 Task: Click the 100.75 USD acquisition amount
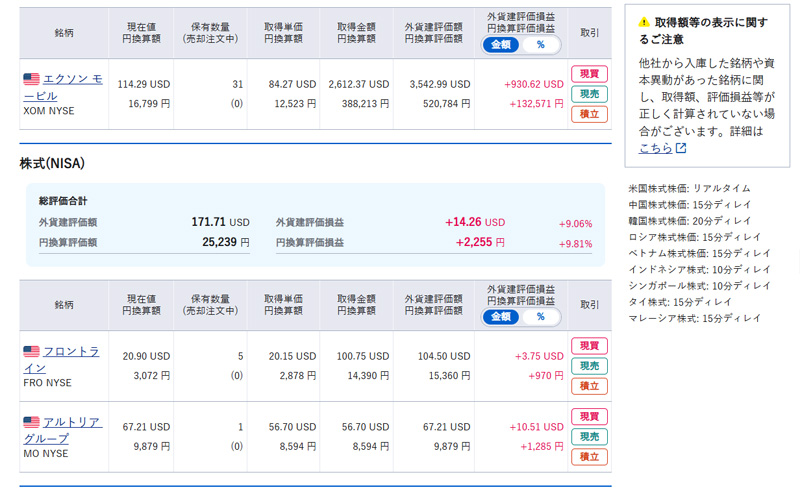[x=363, y=356]
